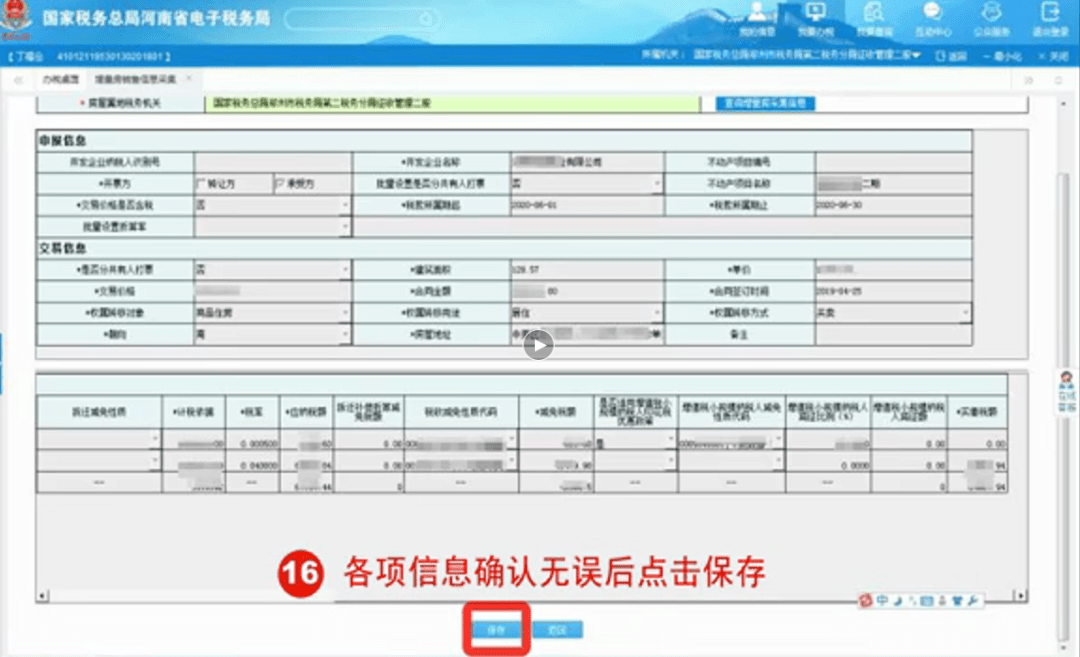1080x657 pixels.
Task: Open 我的信息 user profile icon
Action: 757,18
